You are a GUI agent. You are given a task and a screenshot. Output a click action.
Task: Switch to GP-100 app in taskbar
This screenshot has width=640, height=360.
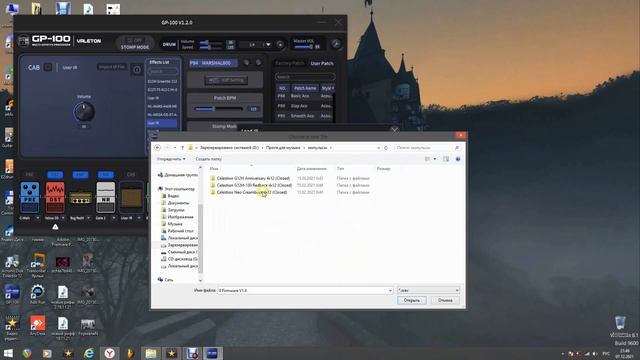point(212,353)
